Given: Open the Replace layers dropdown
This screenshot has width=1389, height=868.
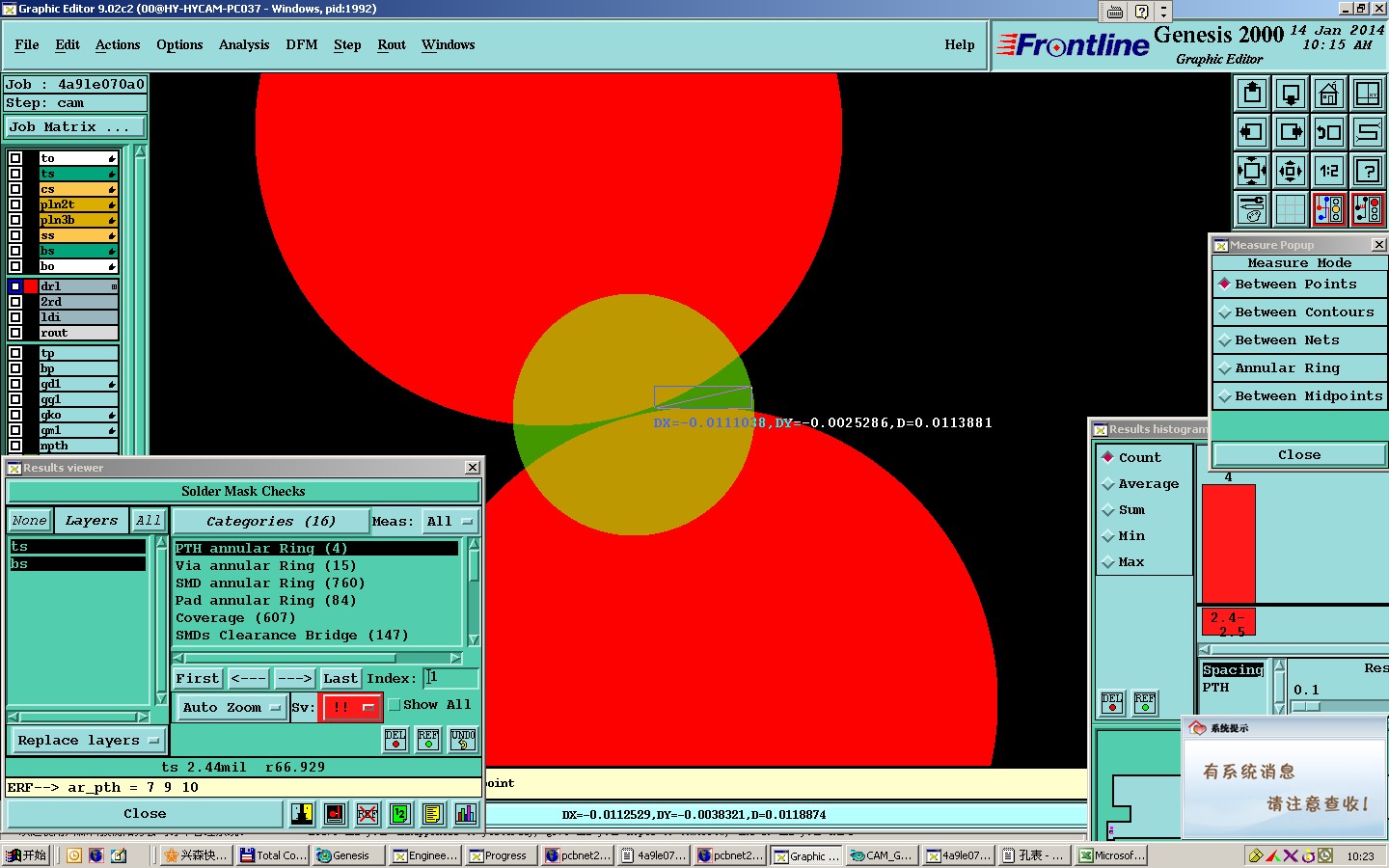Looking at the screenshot, I should (87, 741).
